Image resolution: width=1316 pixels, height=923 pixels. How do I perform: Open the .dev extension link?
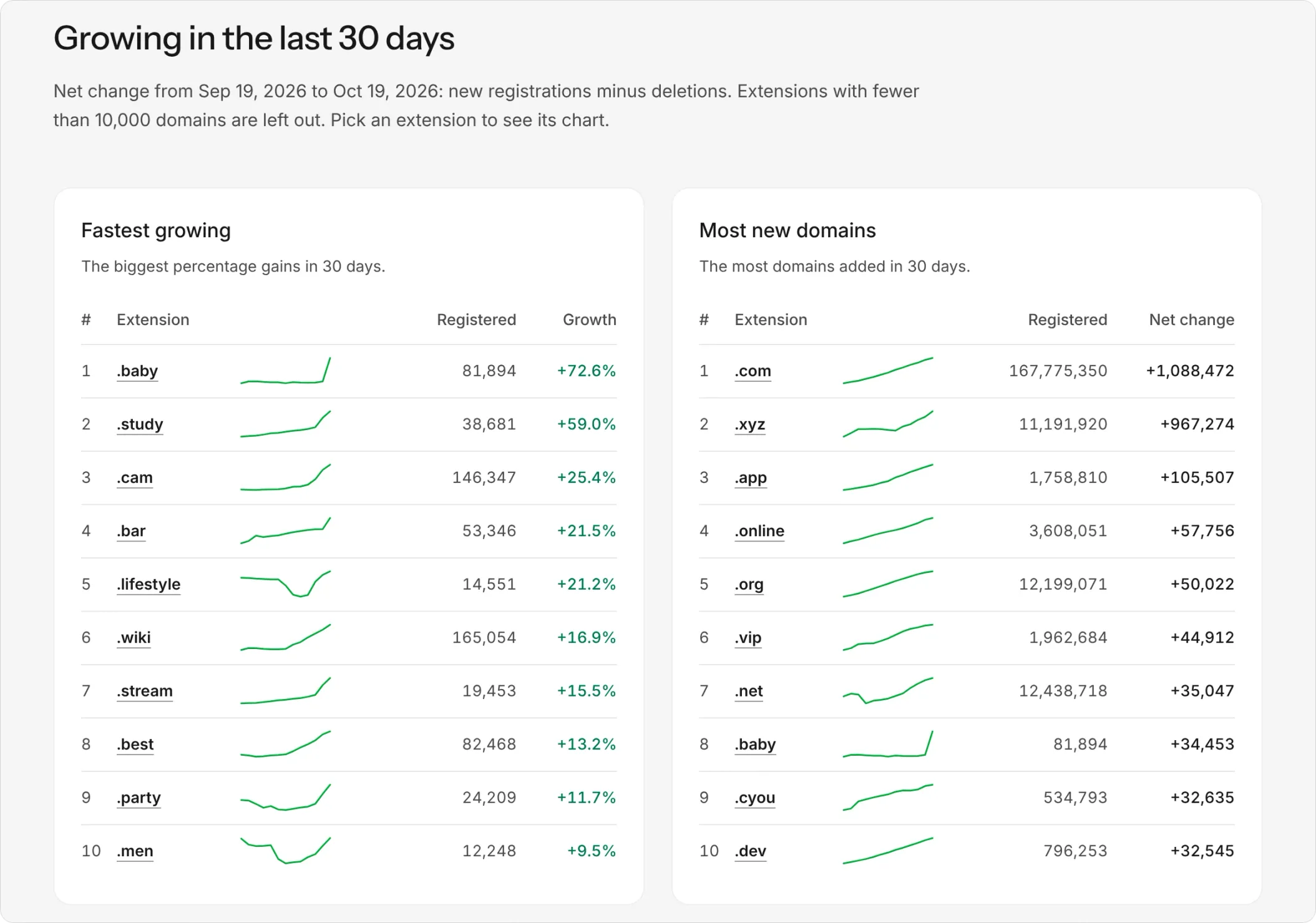[x=751, y=851]
